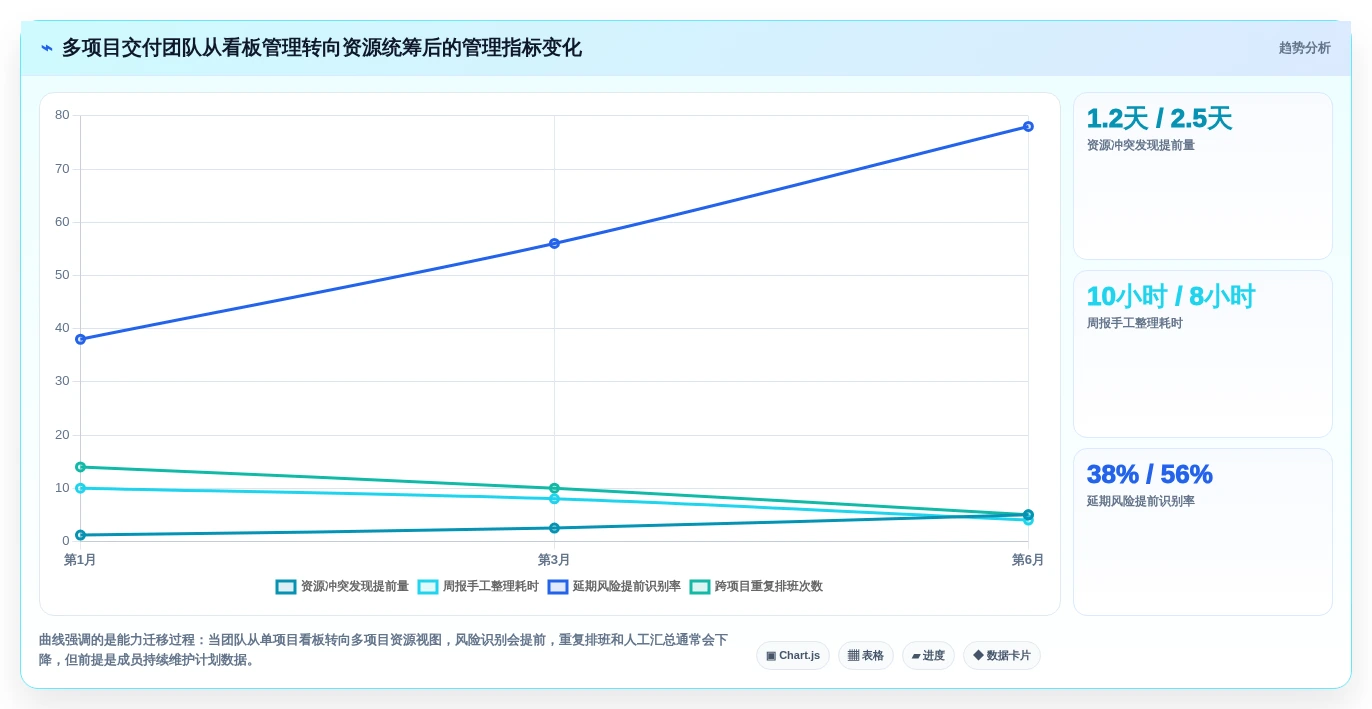Toggle 资源冲突发现提前量 legend series
The width and height of the screenshot is (1372, 709).
[x=342, y=587]
